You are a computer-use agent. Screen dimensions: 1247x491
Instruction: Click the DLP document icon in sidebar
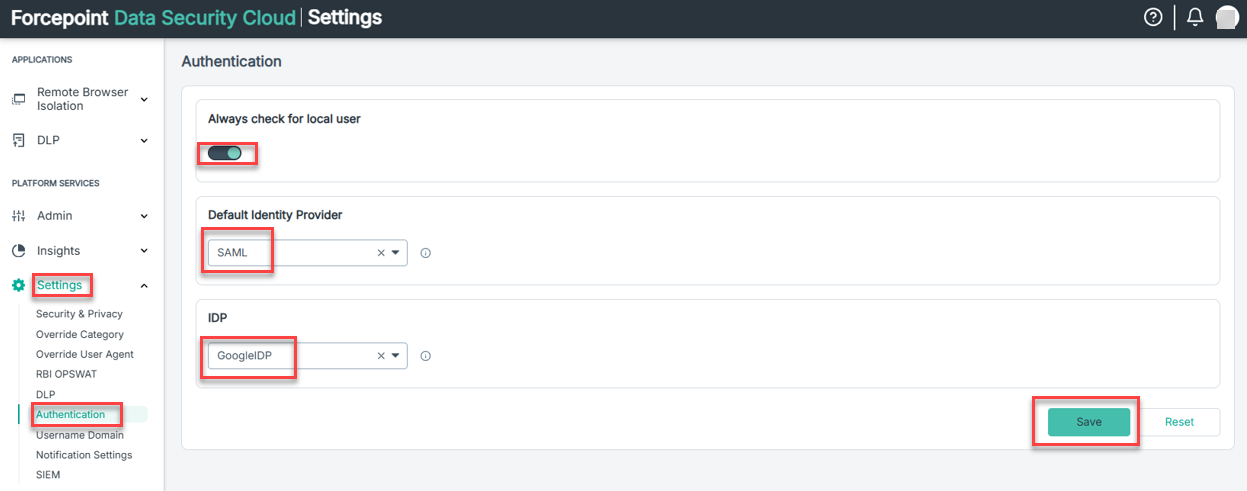18,140
